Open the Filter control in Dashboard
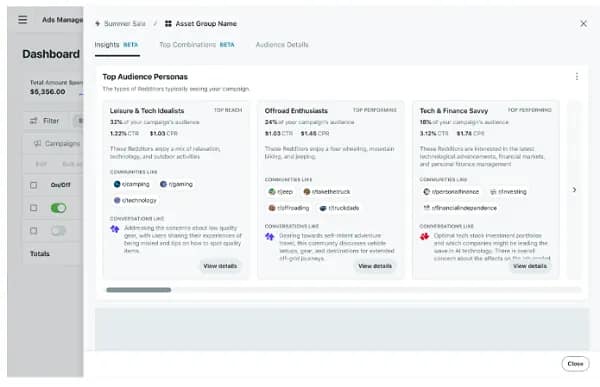 point(44,121)
